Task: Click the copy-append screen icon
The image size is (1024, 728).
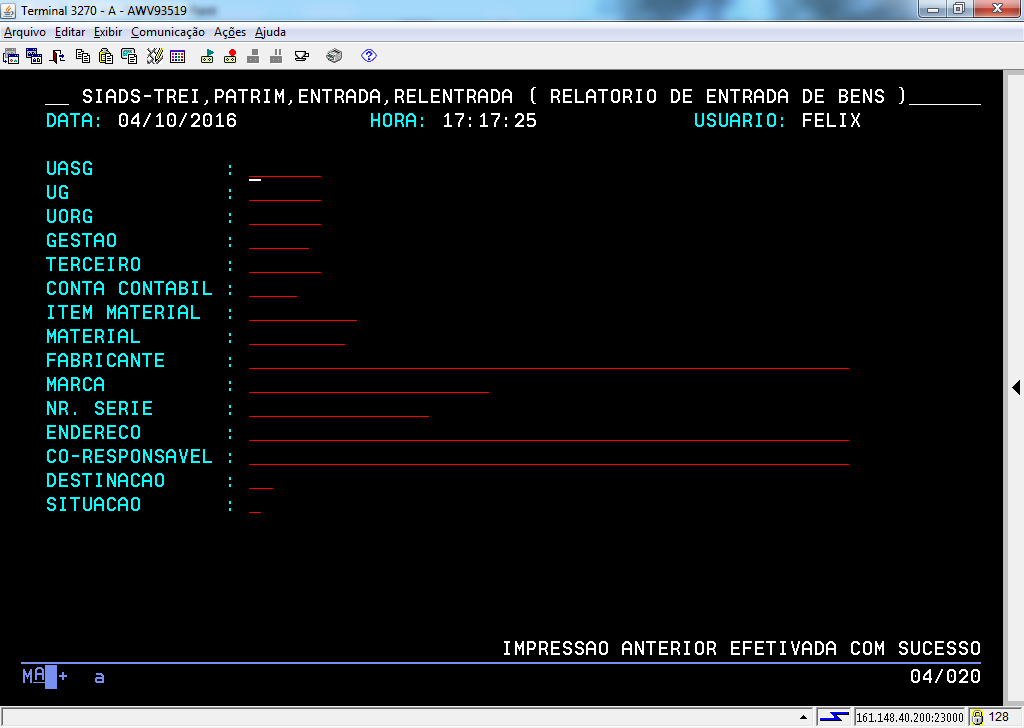Action: click(129, 56)
